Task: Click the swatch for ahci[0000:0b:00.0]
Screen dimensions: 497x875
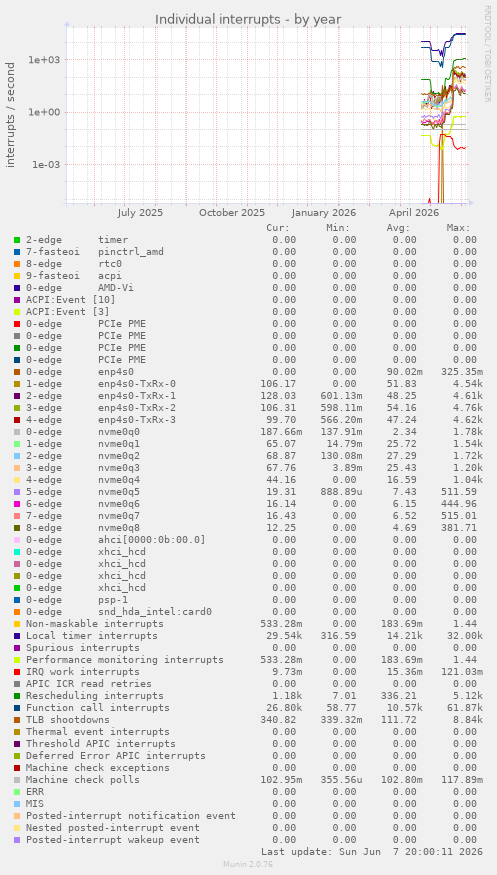Action: coord(17,540)
